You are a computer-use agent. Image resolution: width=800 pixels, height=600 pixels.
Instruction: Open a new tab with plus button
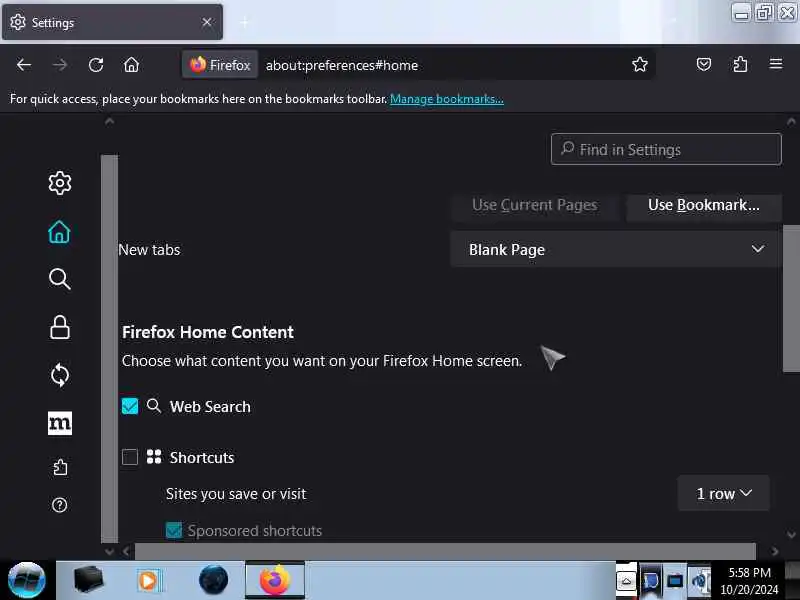pyautogui.click(x=245, y=22)
